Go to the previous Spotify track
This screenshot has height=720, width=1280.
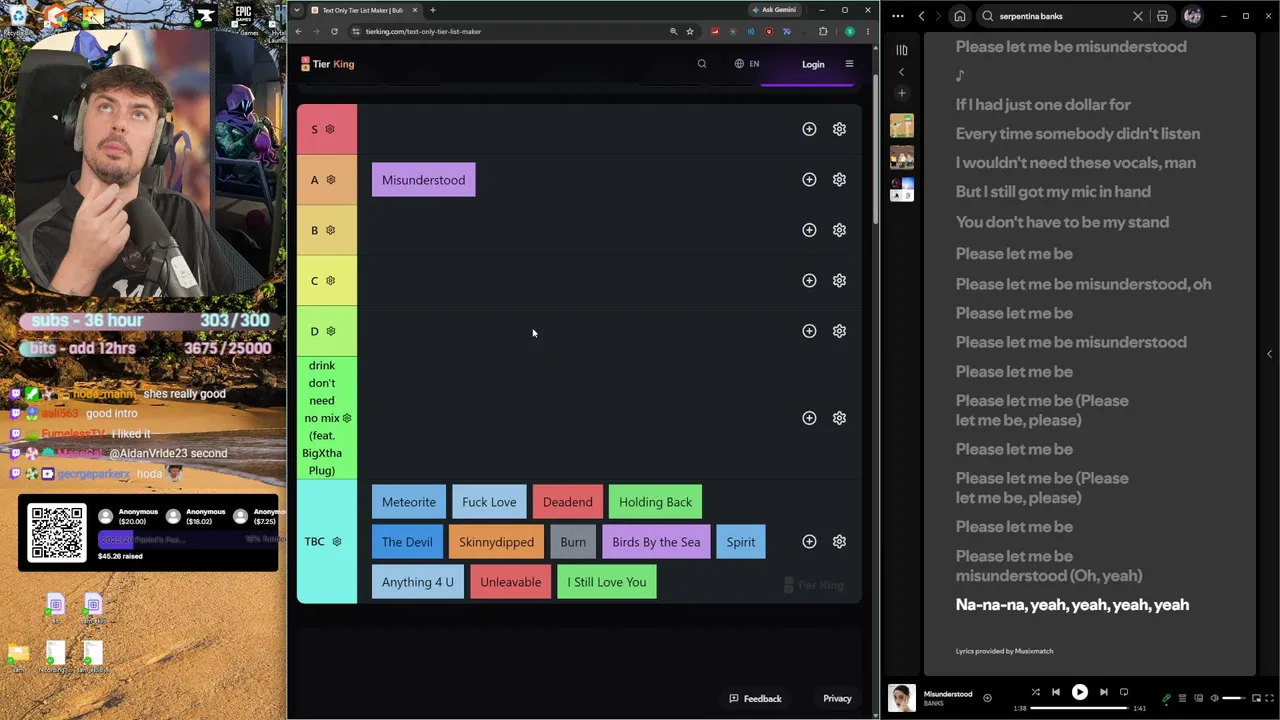1056,692
